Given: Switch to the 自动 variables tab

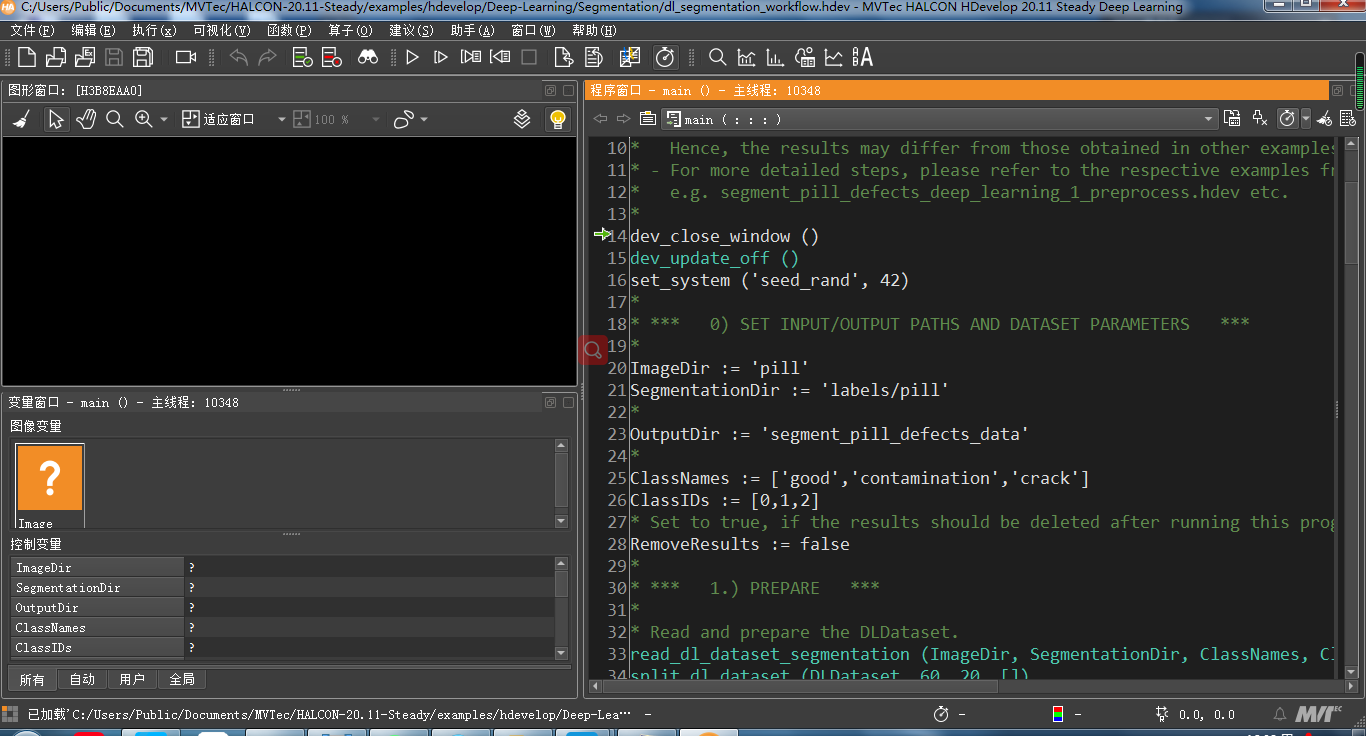Looking at the screenshot, I should pos(82,680).
